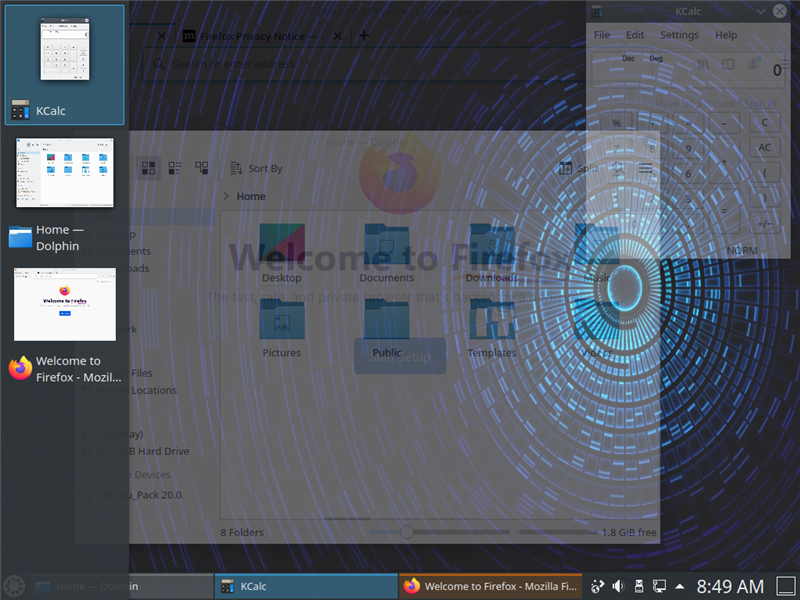Click '1.8 GiB free' in Dolphin status bar
Image resolution: width=800 pixels, height=600 pixels.
(x=629, y=532)
